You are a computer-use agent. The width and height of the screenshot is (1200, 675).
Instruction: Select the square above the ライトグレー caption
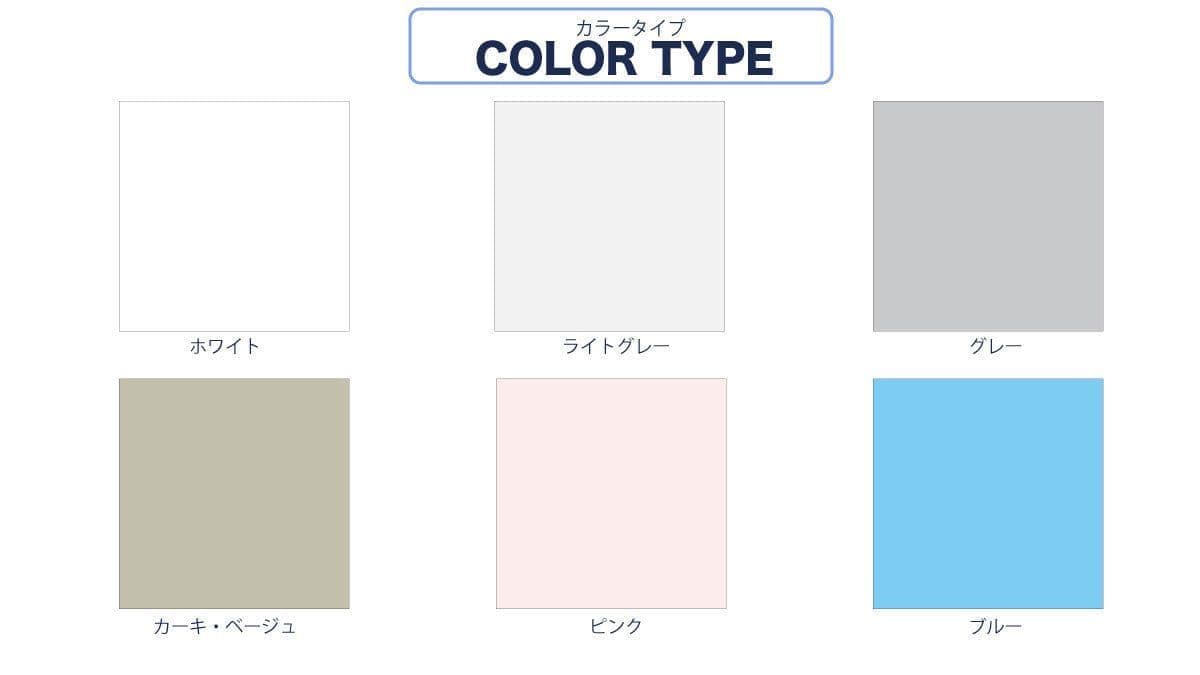click(609, 216)
